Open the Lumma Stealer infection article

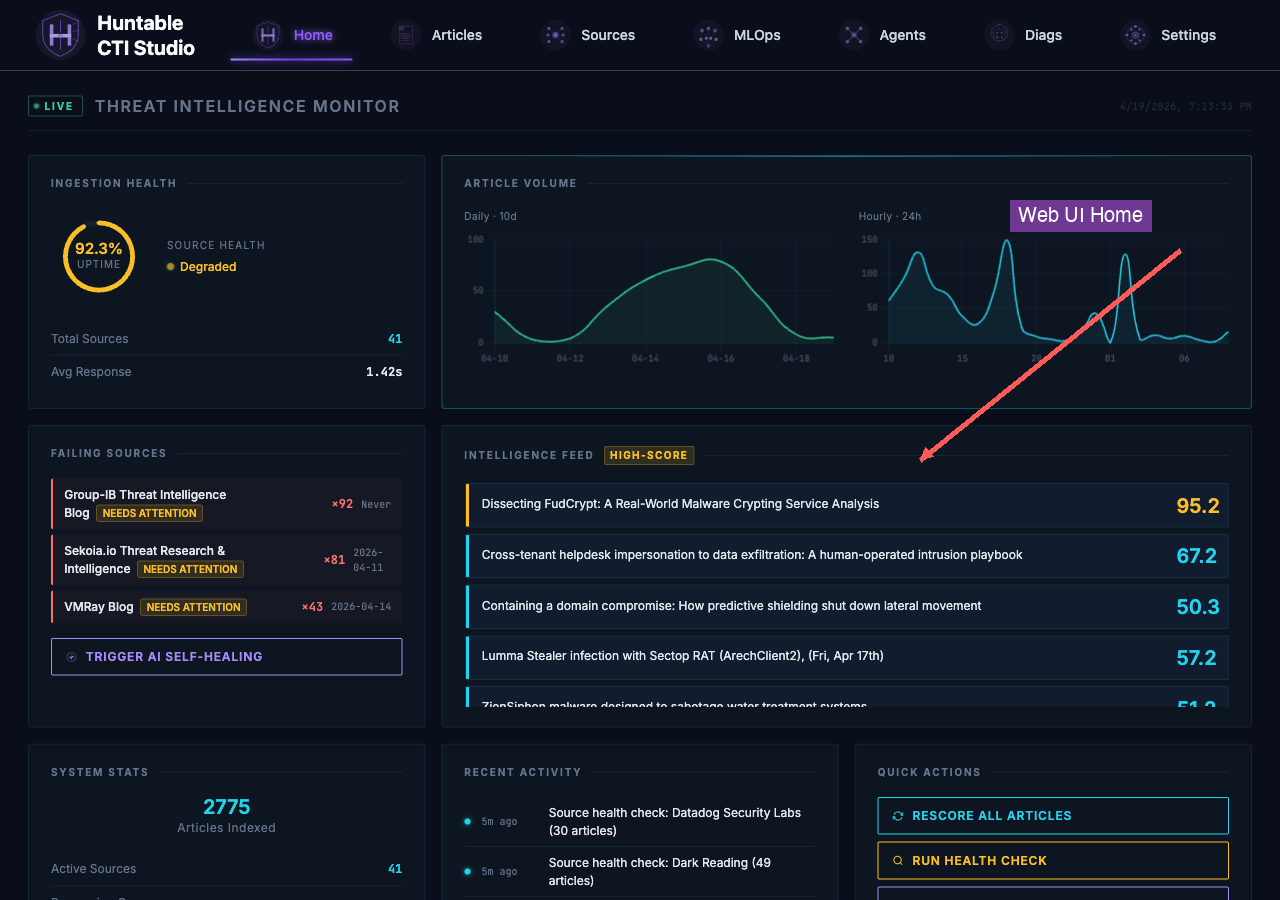click(x=847, y=658)
